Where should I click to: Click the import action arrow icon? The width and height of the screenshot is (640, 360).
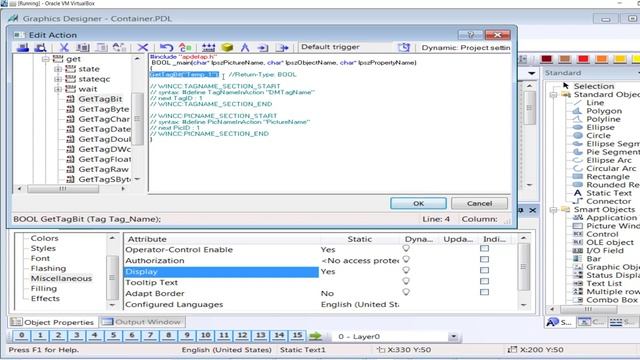coord(263,47)
